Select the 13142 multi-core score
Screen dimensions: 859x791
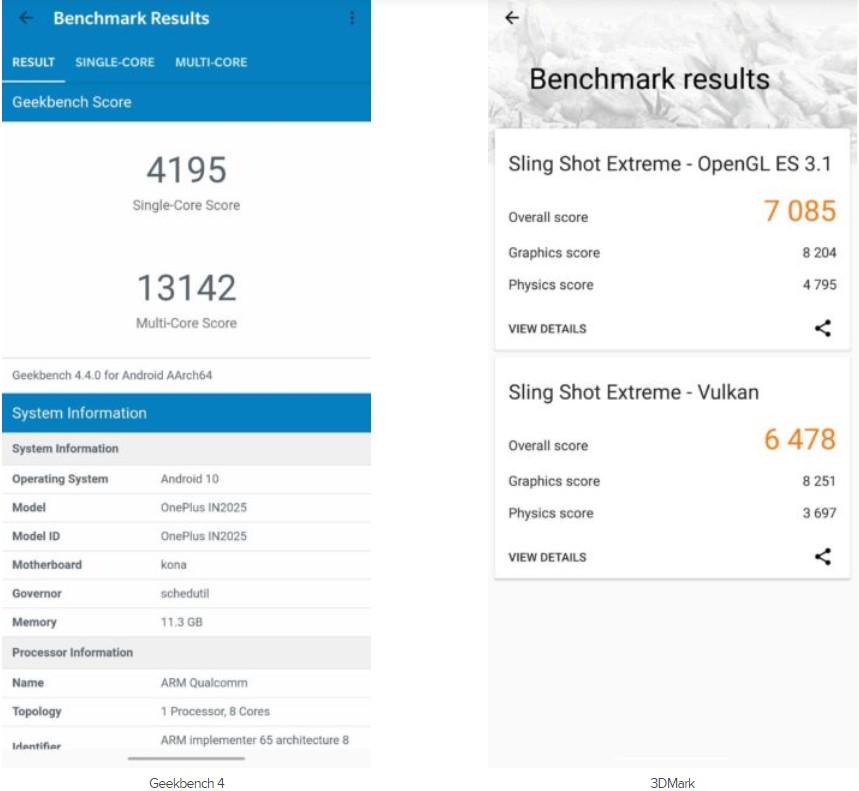186,288
